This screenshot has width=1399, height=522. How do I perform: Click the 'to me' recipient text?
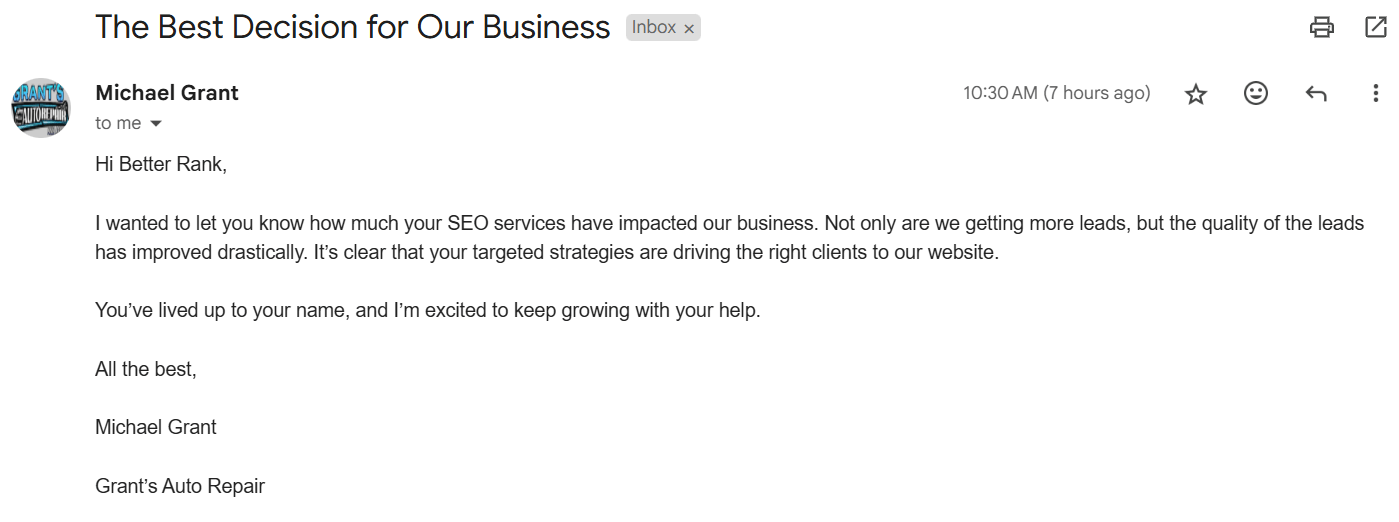tap(118, 123)
